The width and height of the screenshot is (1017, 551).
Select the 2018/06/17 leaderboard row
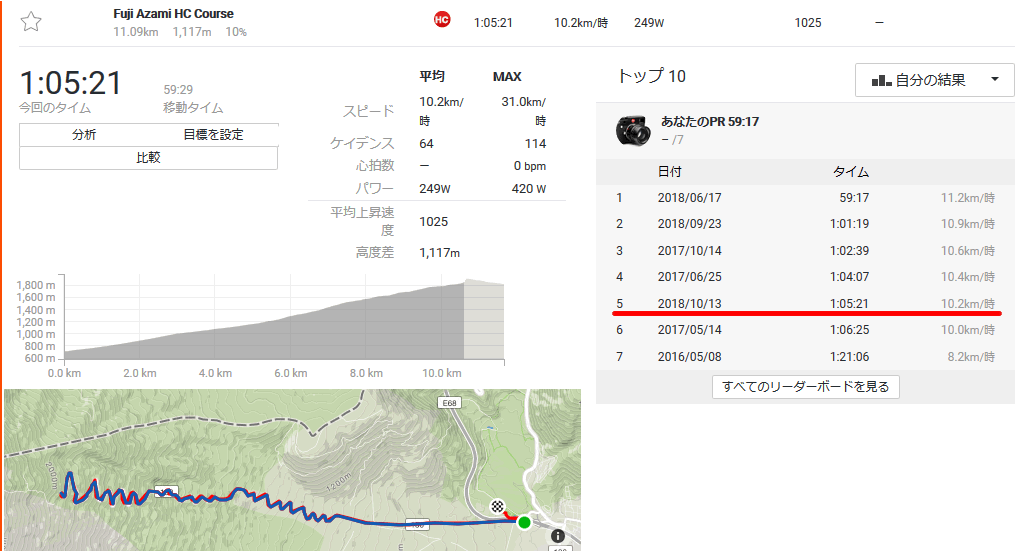(x=805, y=198)
